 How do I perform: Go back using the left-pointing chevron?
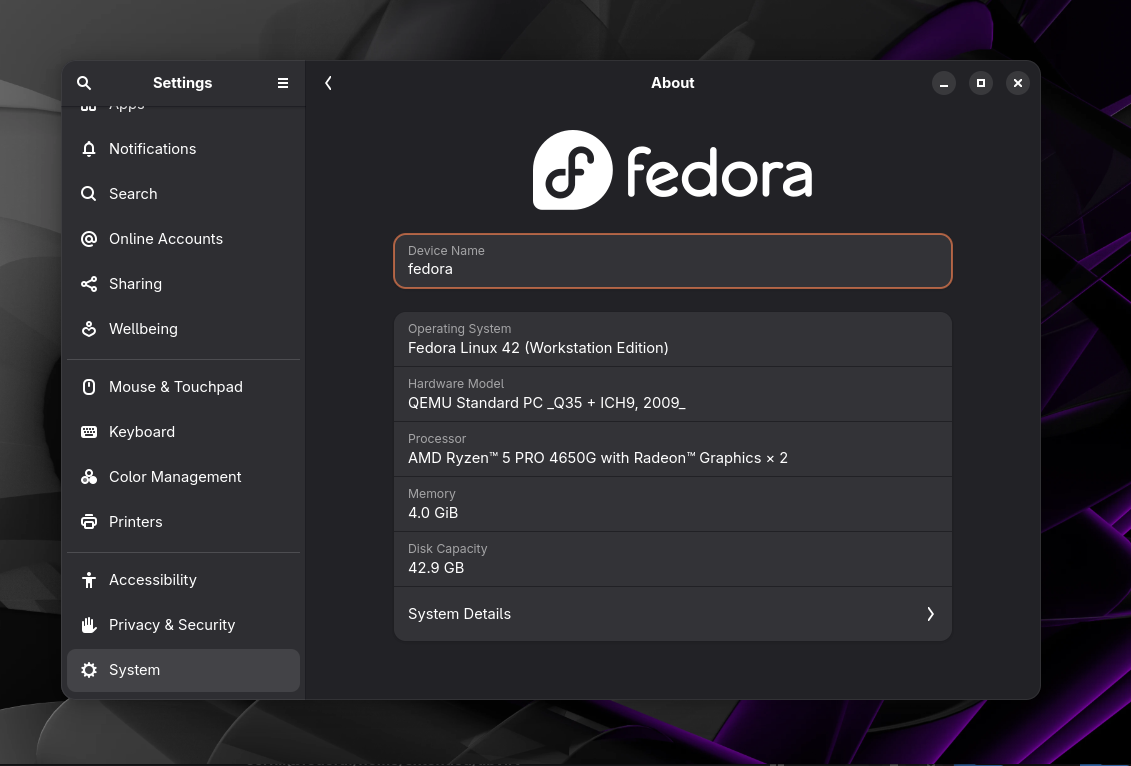[328, 83]
